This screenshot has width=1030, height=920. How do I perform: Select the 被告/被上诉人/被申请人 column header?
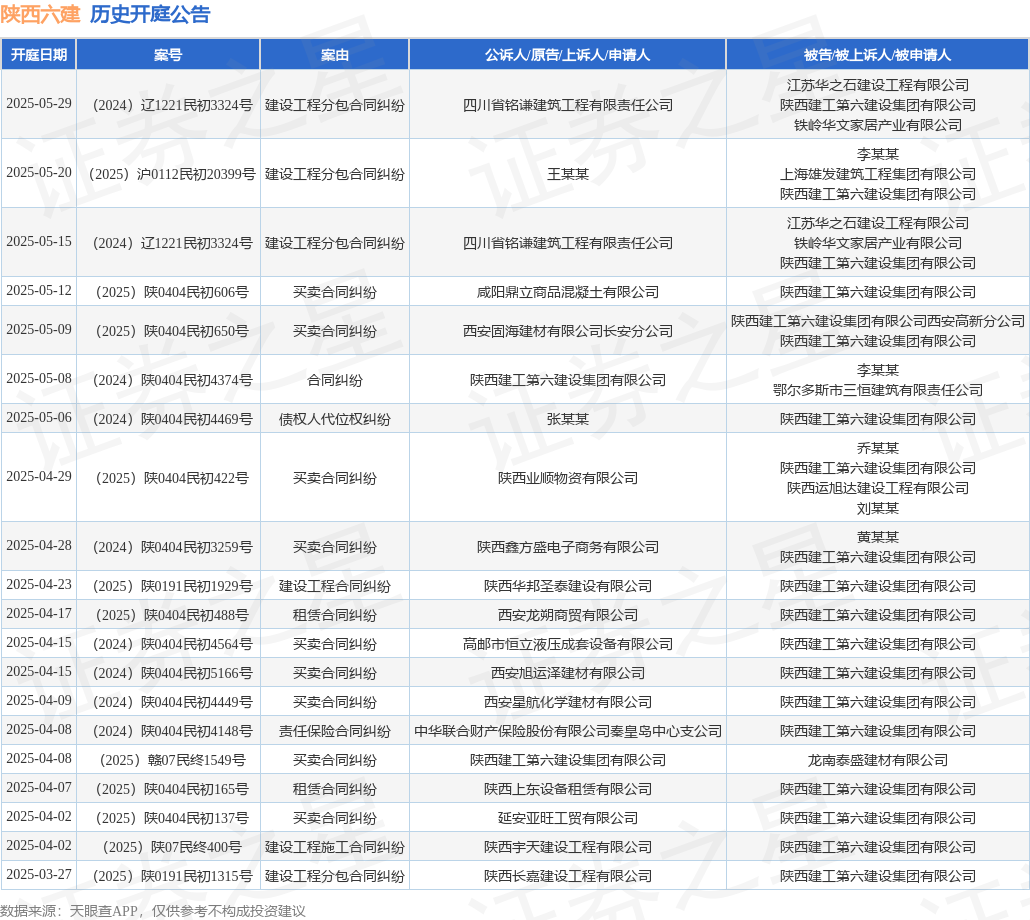[878, 55]
